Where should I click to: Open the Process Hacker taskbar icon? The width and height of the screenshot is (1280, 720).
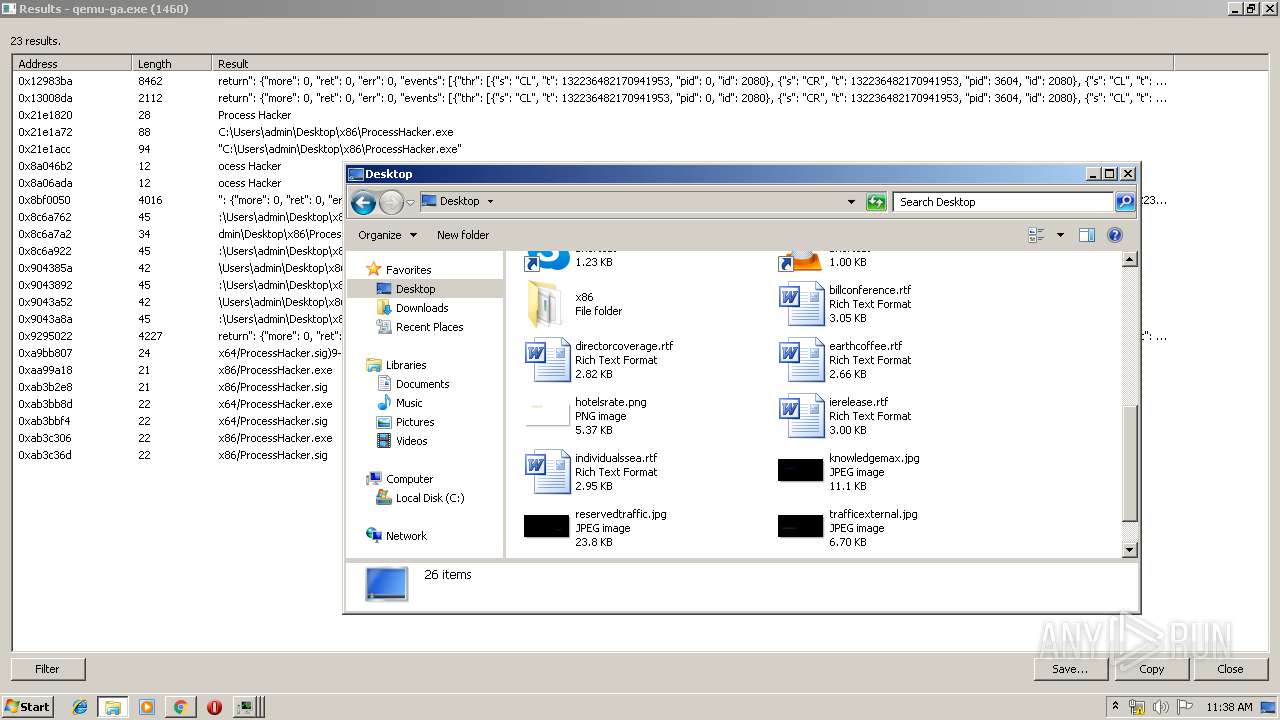click(247, 707)
